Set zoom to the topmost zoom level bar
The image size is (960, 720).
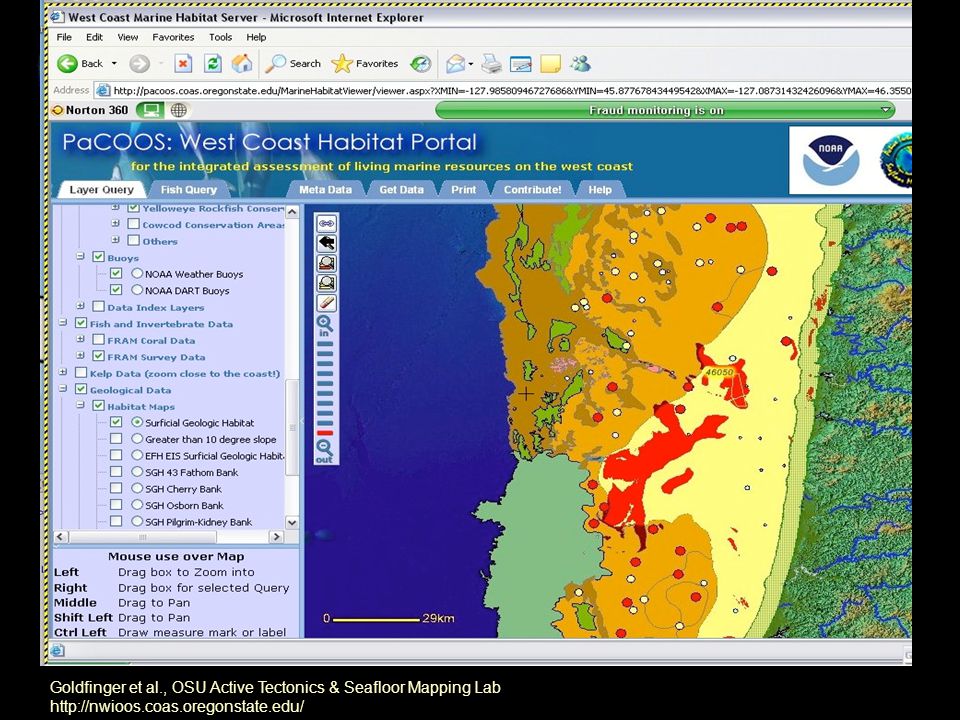(x=325, y=344)
